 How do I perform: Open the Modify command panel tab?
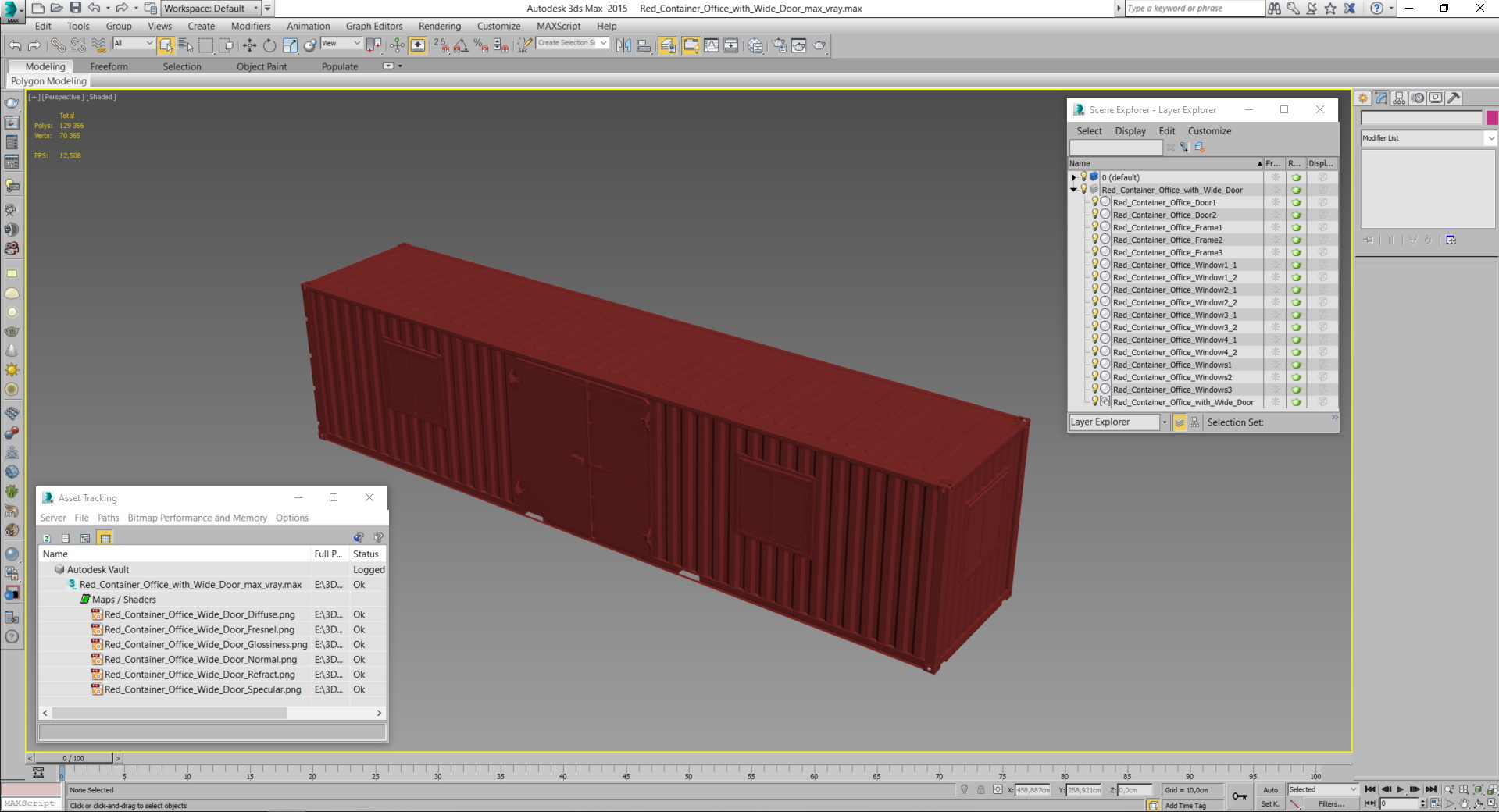point(1381,98)
